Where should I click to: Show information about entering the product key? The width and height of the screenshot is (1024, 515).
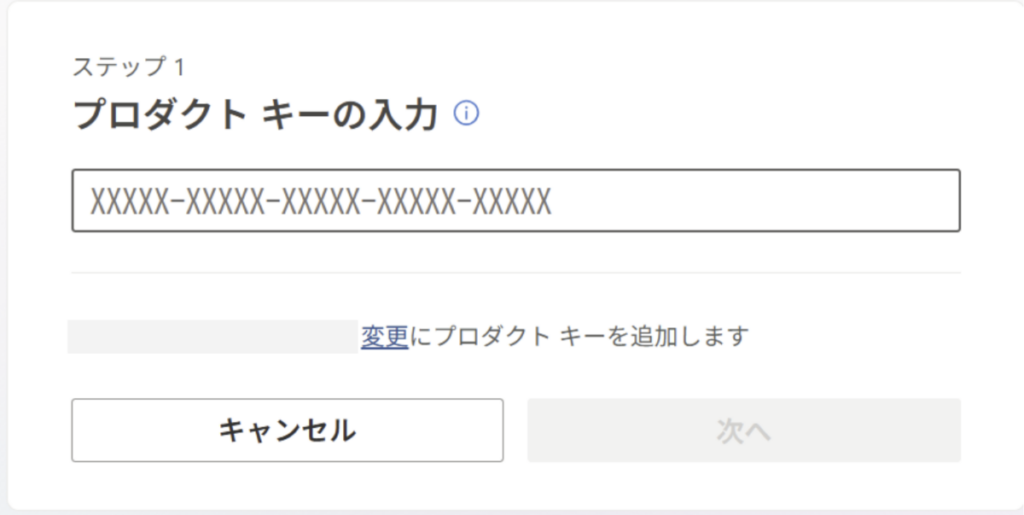466,114
